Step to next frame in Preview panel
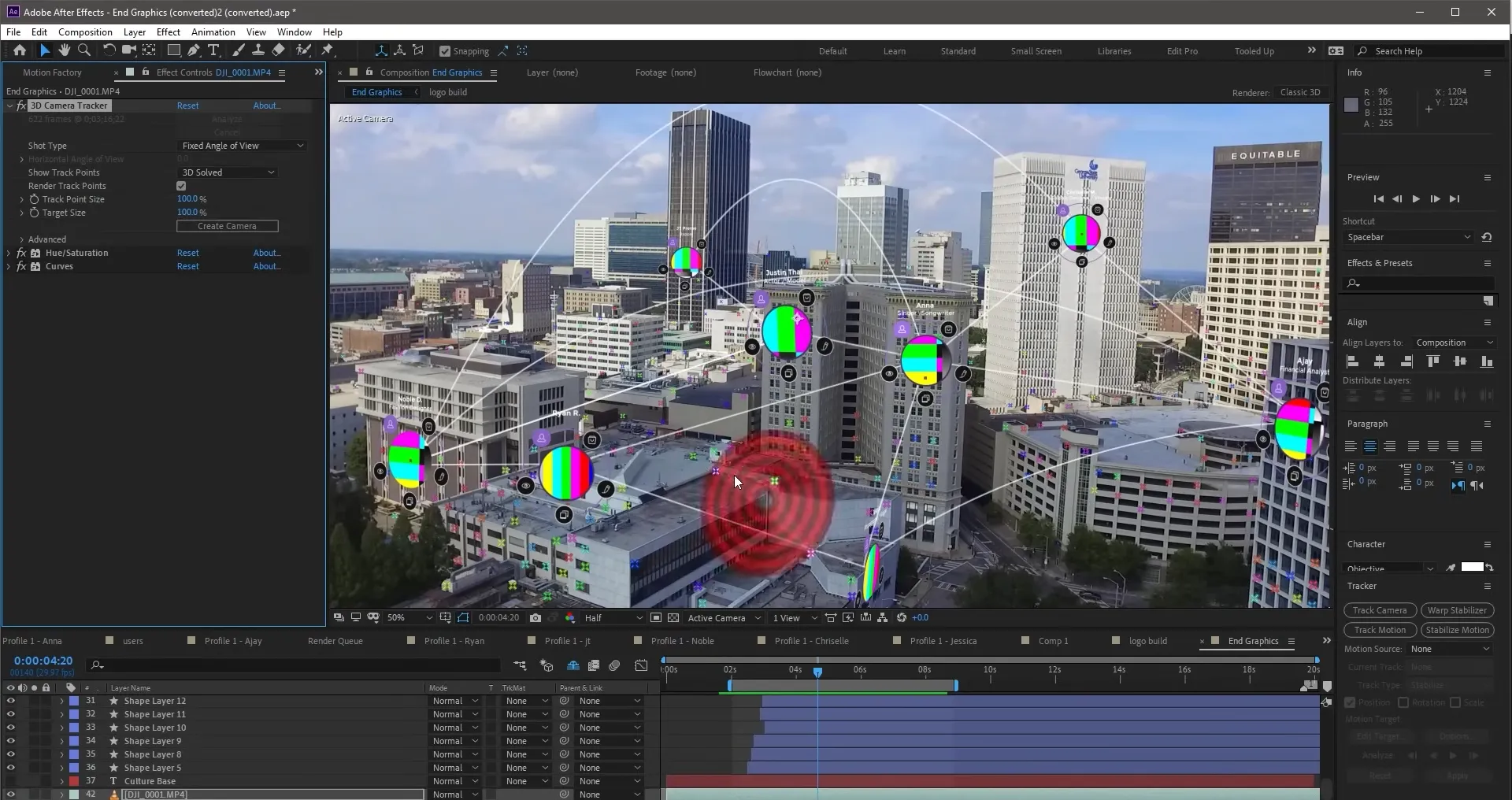 point(1435,199)
